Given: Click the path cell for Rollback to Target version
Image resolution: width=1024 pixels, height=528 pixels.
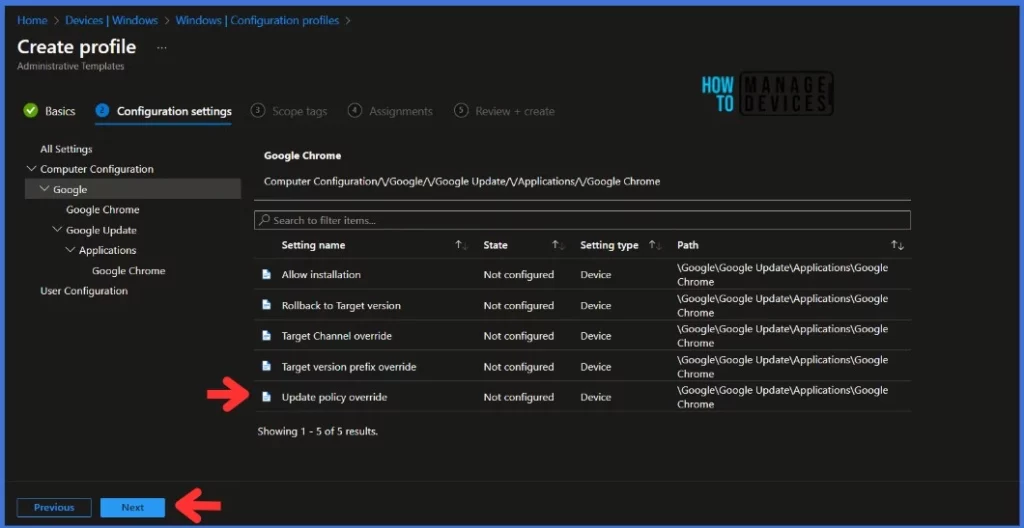Looking at the screenshot, I should pyautogui.click(x=782, y=305).
